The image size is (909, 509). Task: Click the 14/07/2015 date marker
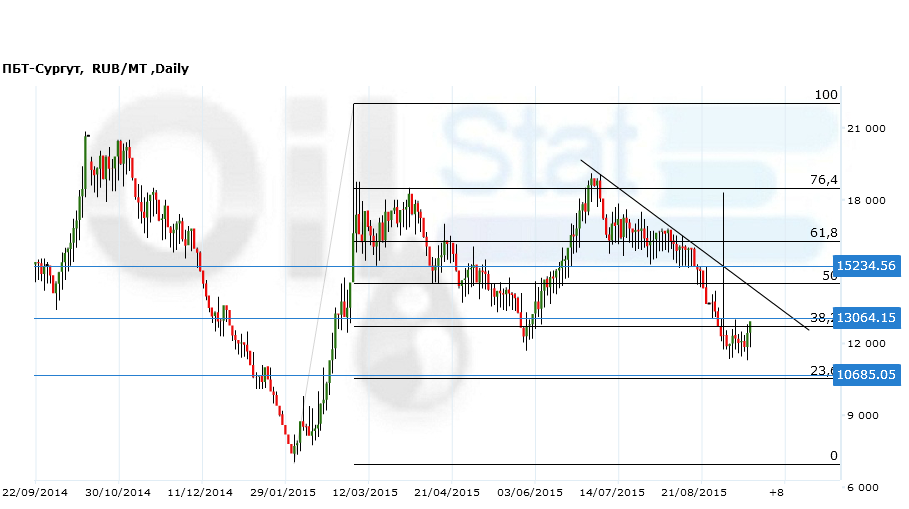612,492
